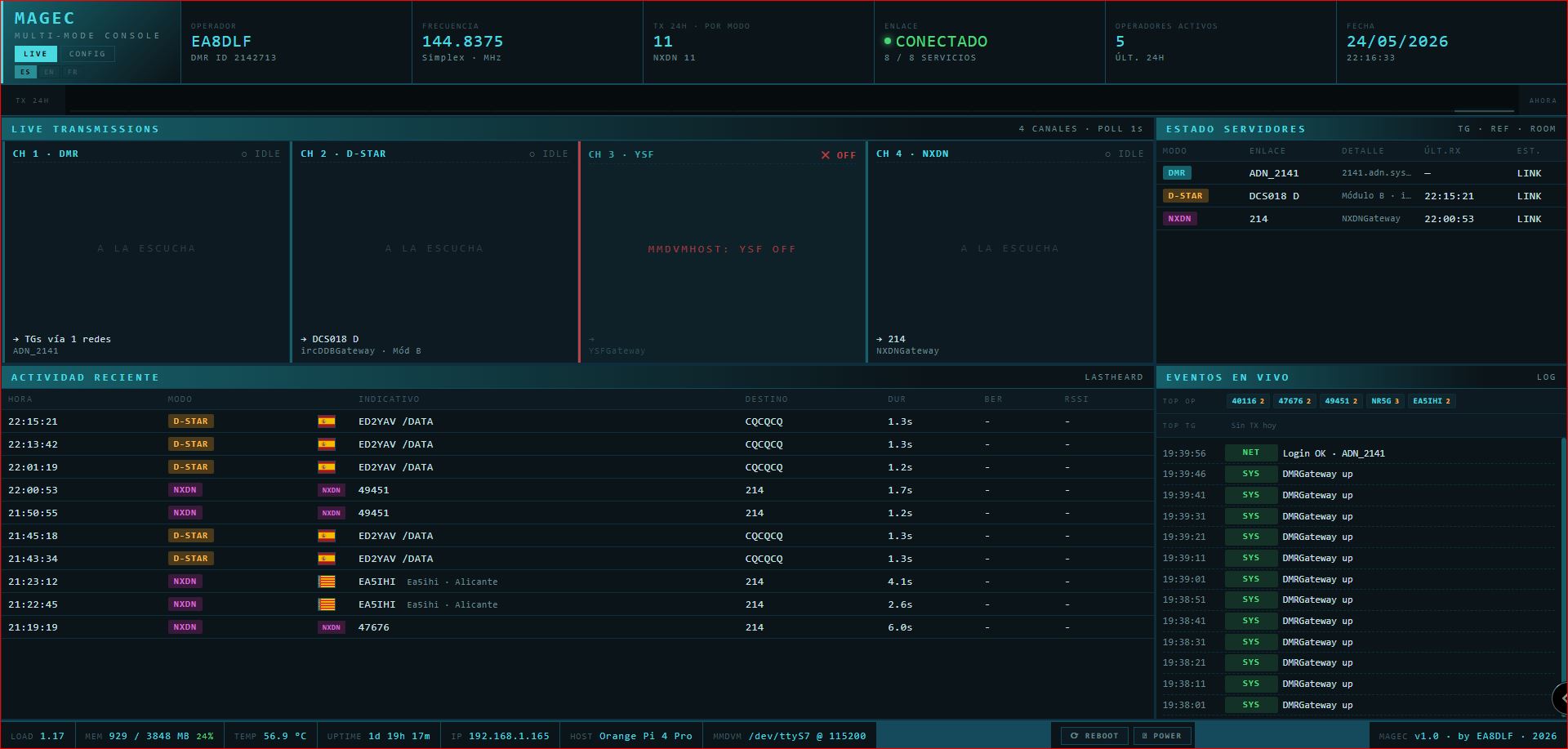
Task: Click the TX 24H timeline bar
Action: pyautogui.click(x=792, y=100)
